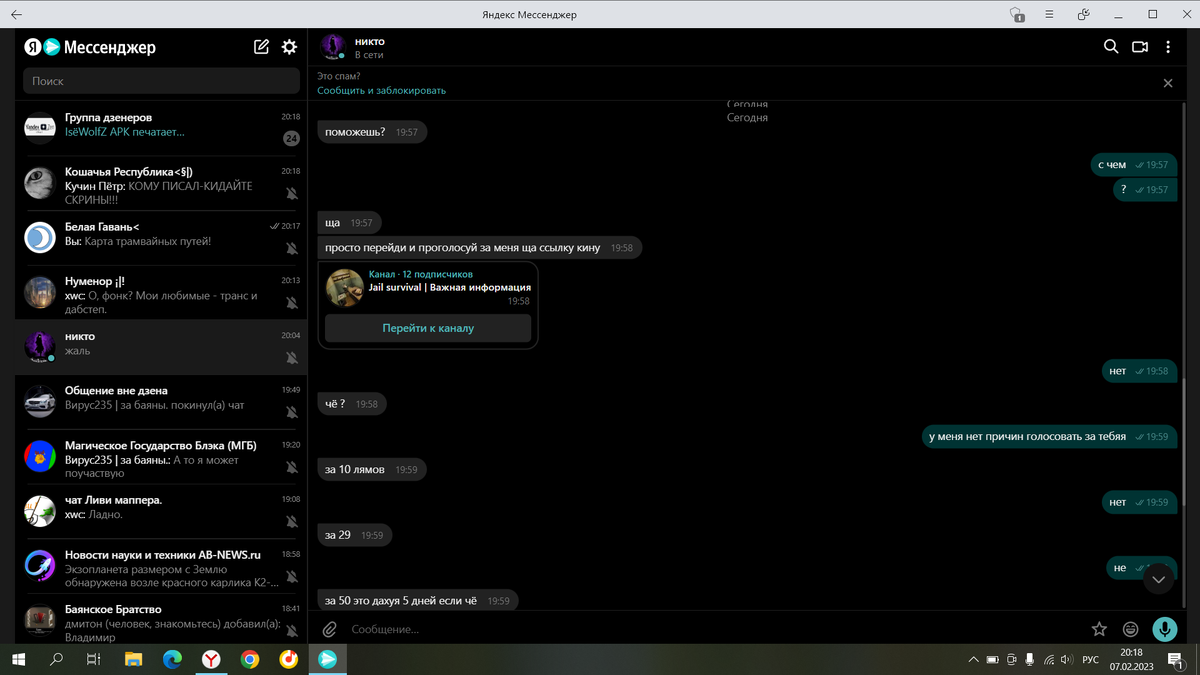Click the message с чем

pyautogui.click(x=1133, y=165)
